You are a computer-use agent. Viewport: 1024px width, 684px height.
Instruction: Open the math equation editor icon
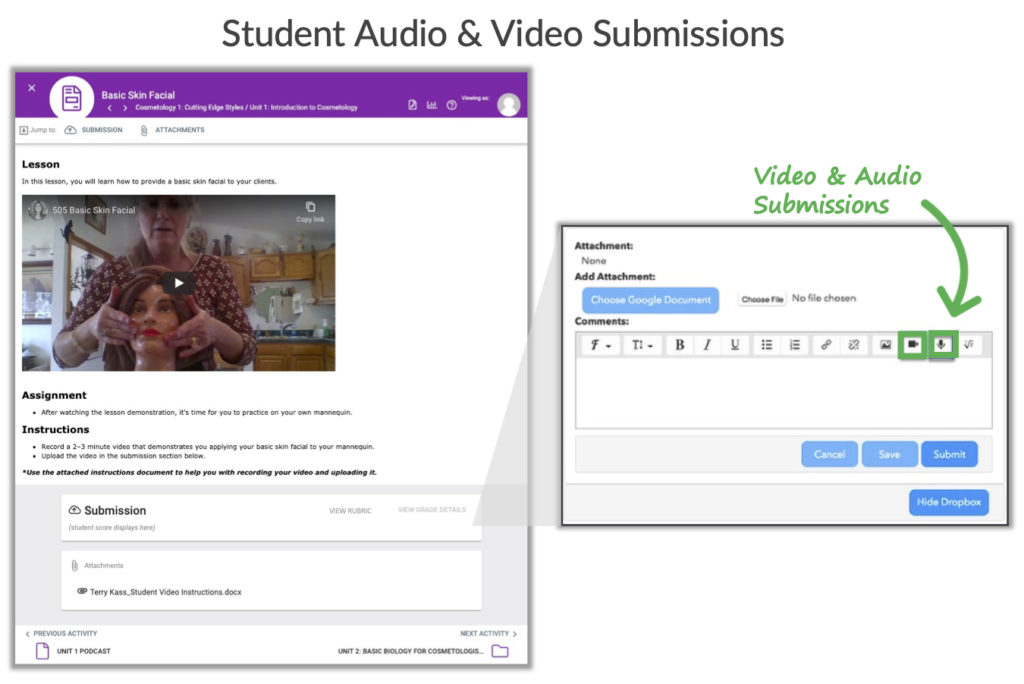968,345
